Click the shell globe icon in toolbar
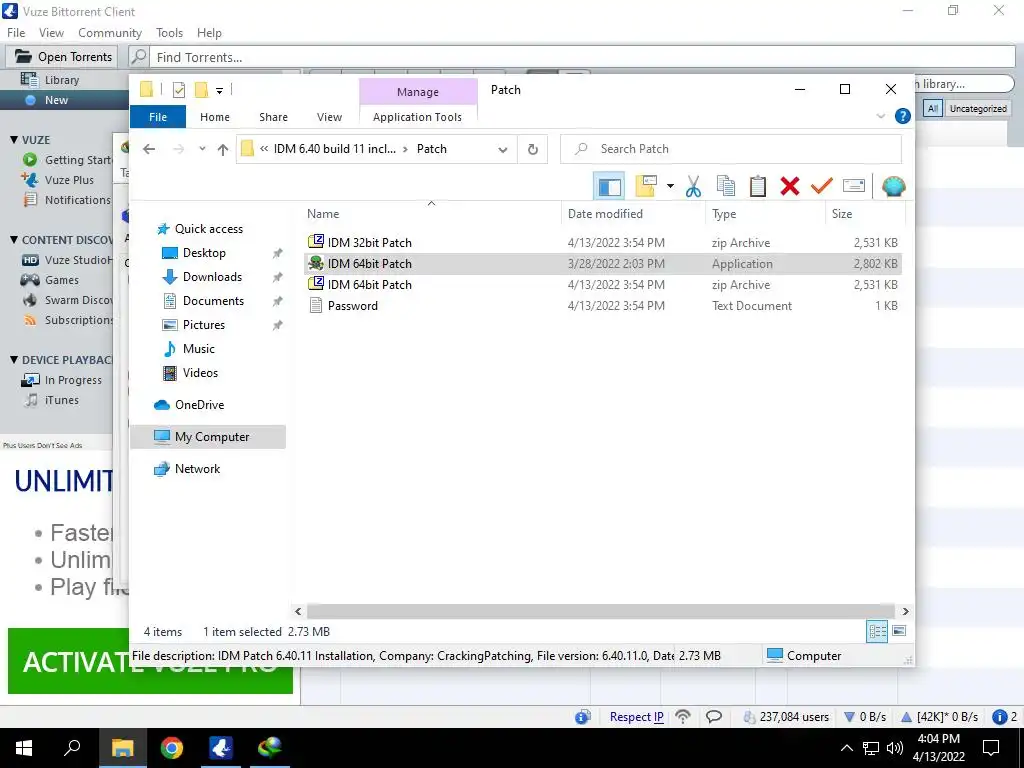Screen dimensions: 1024x768 (x=893, y=187)
